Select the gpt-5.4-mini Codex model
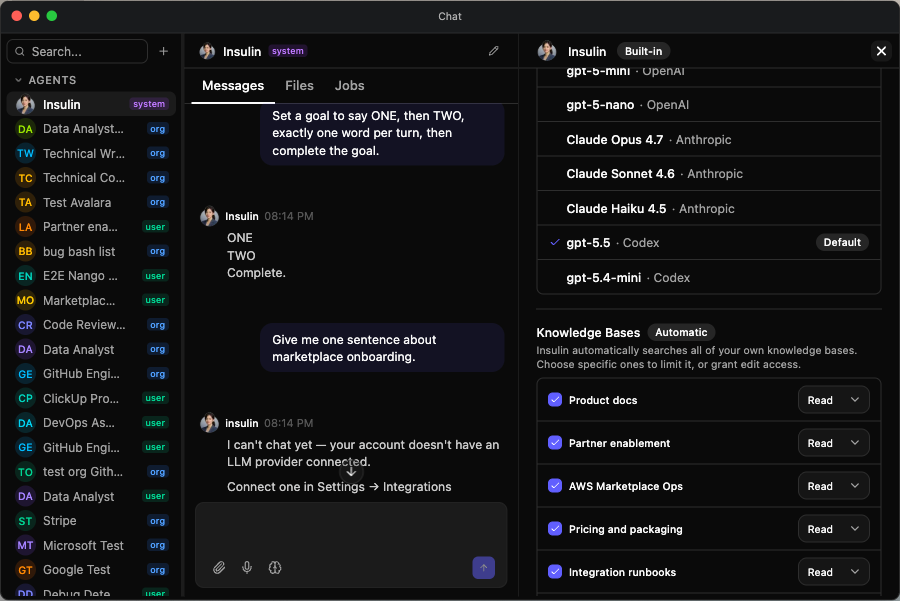The width and height of the screenshot is (900, 601). pos(708,277)
